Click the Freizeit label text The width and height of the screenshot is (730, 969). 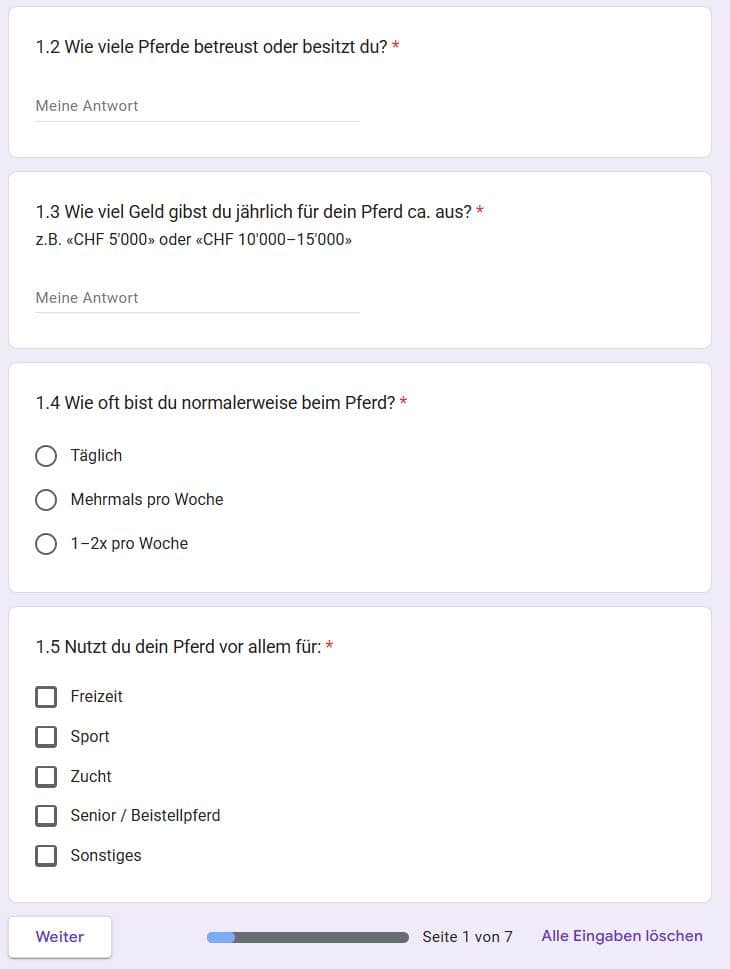click(x=96, y=696)
